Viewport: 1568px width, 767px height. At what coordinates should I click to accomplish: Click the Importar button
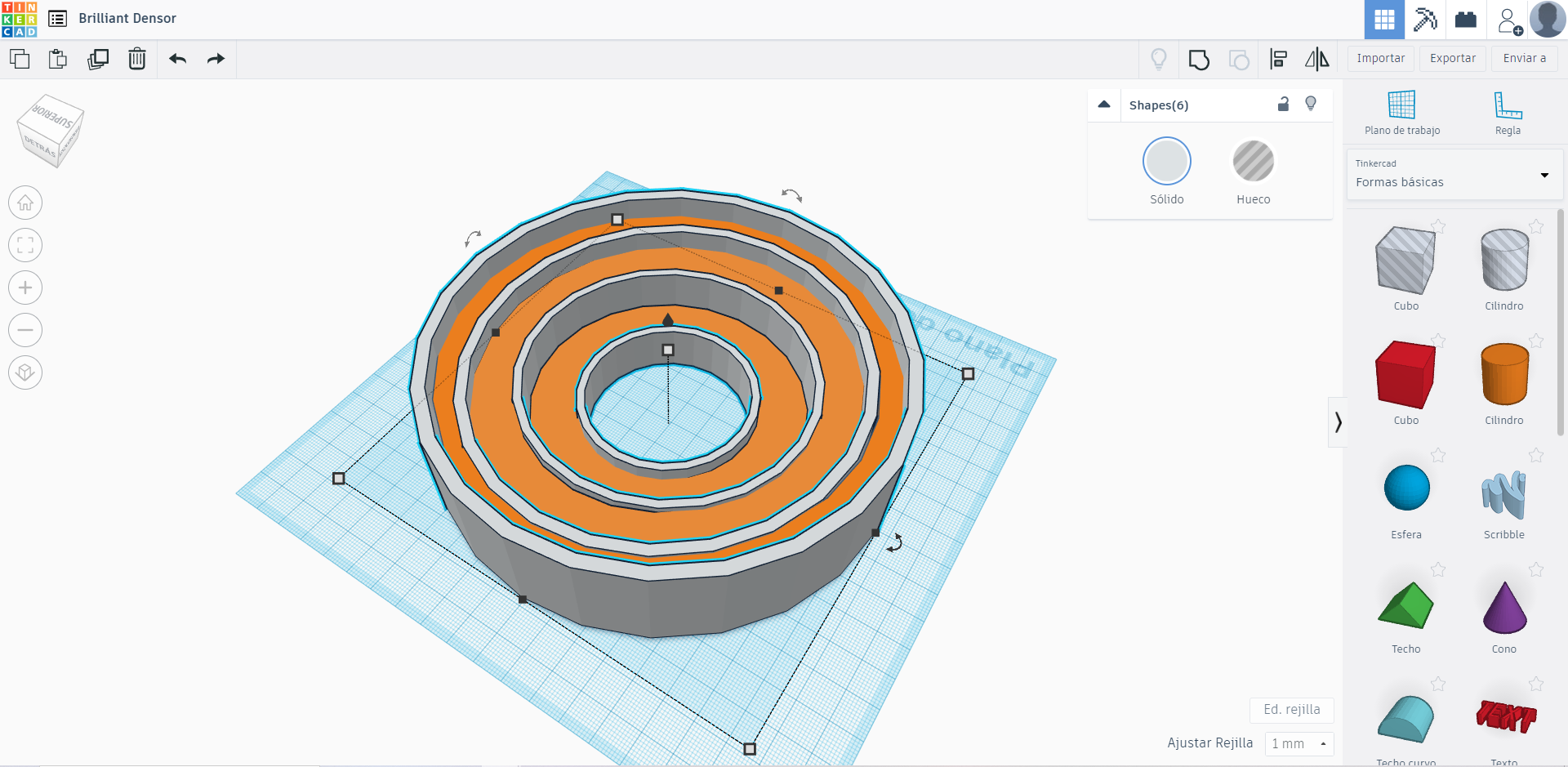1381,59
